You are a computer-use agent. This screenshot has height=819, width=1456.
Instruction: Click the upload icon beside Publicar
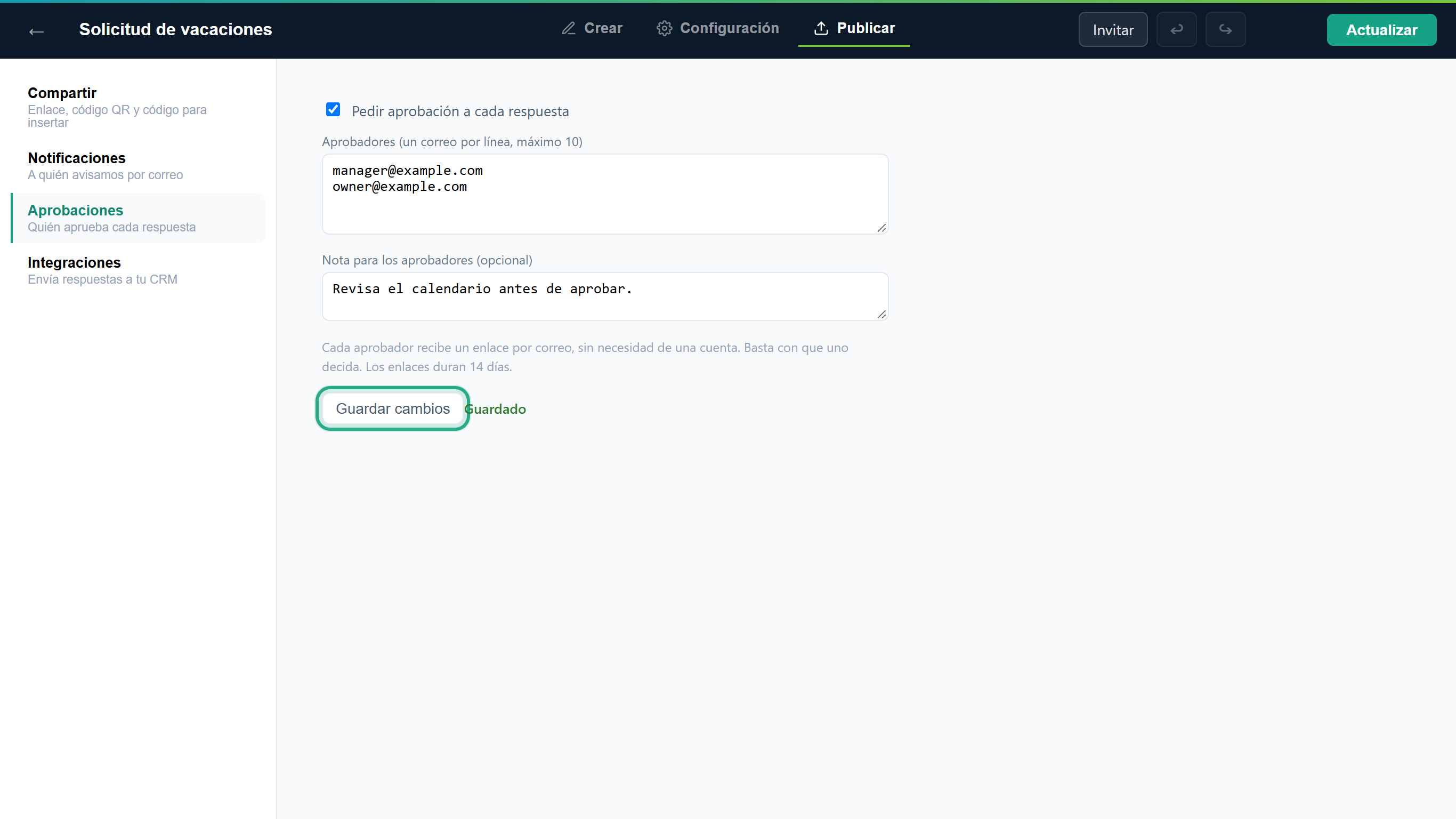point(821,28)
